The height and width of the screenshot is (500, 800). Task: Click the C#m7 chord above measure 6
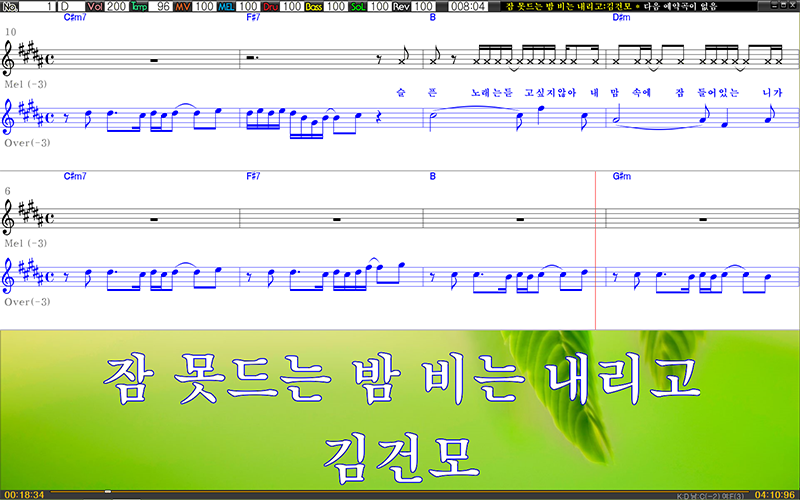(75, 176)
